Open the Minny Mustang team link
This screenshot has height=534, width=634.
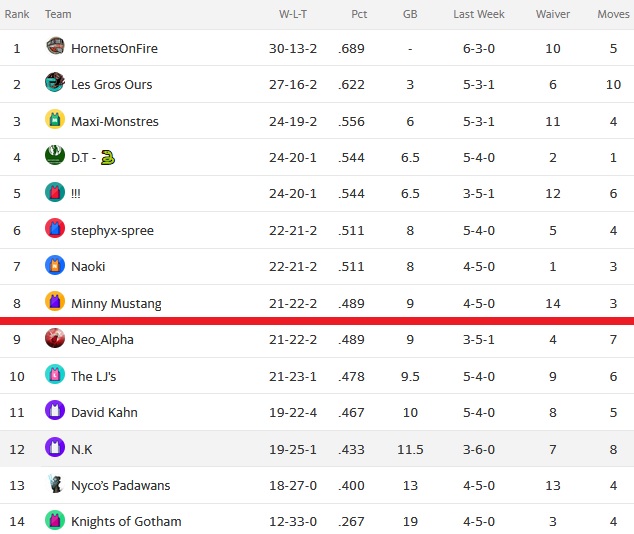pyautogui.click(x=116, y=304)
